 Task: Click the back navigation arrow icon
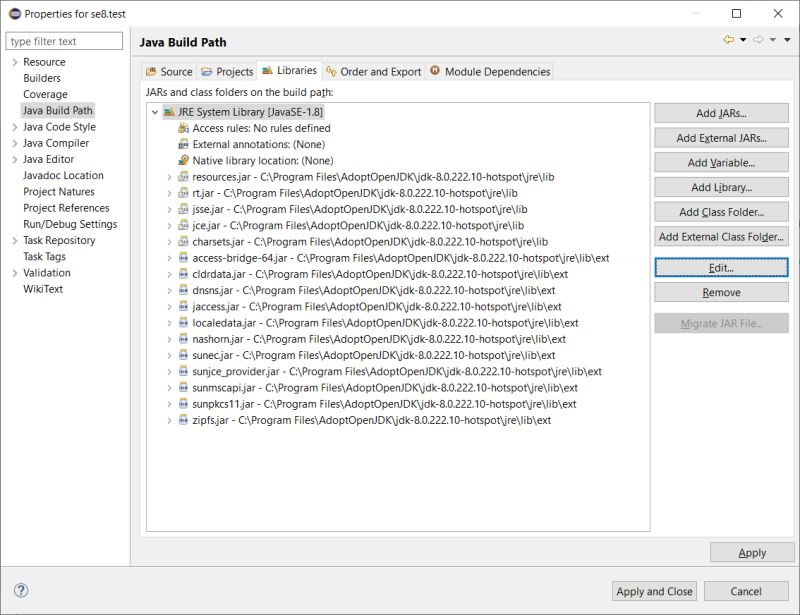click(729, 41)
